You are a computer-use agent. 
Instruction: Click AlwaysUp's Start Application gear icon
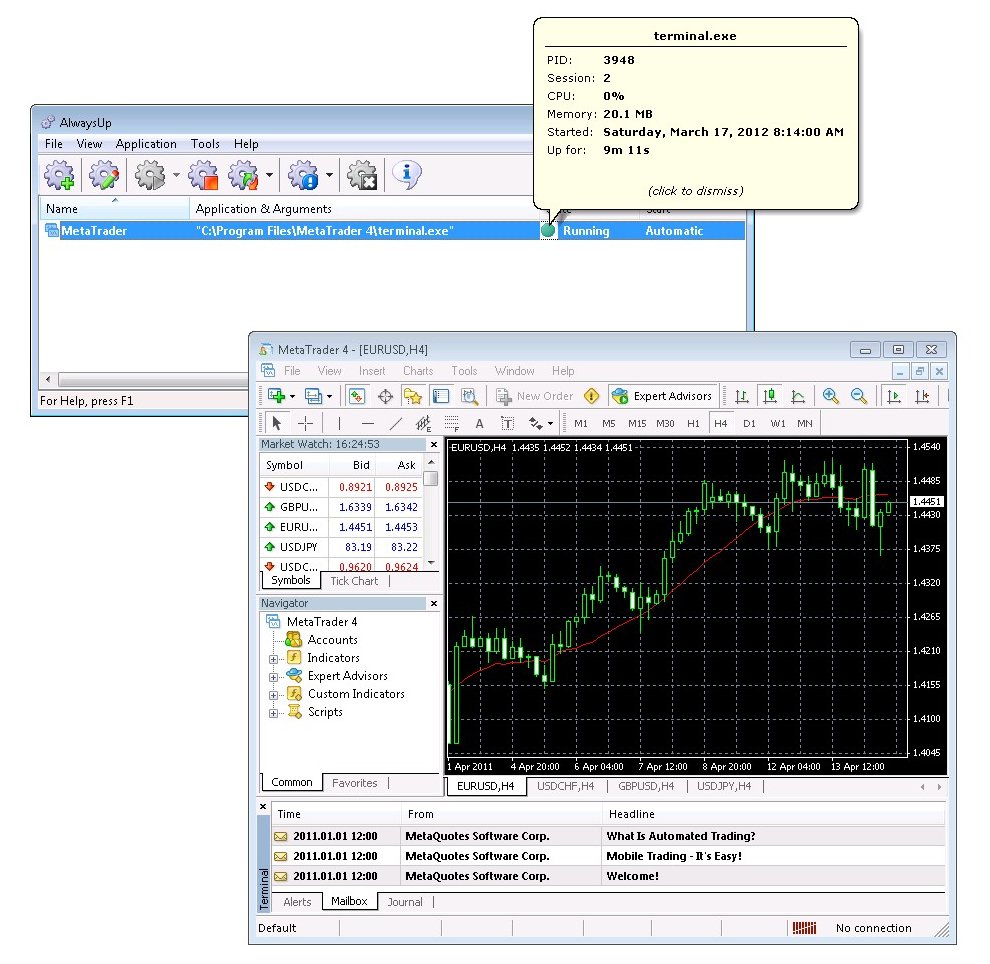[150, 175]
